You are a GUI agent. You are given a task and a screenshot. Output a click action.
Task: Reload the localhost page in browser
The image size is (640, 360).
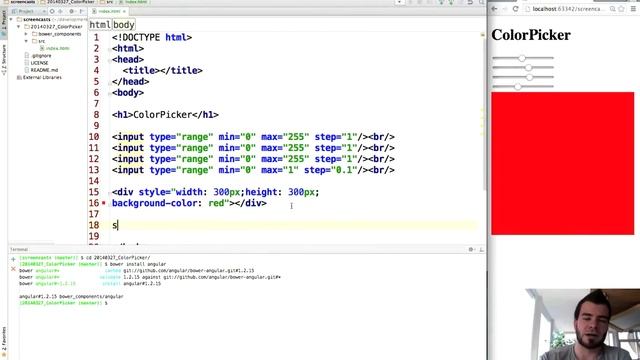coord(516,9)
